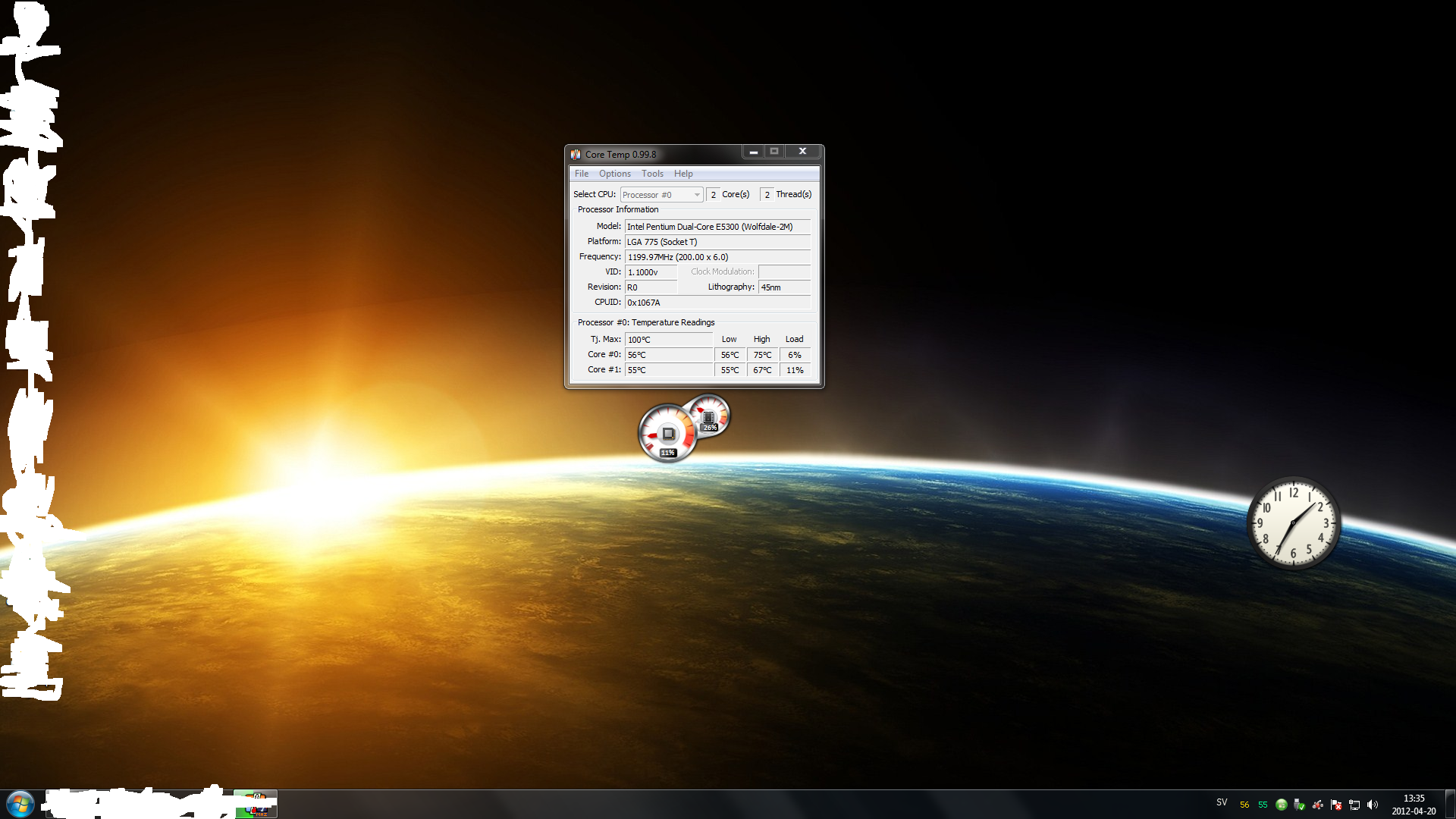
Task: Open the Windows Start menu orb
Action: tap(20, 804)
